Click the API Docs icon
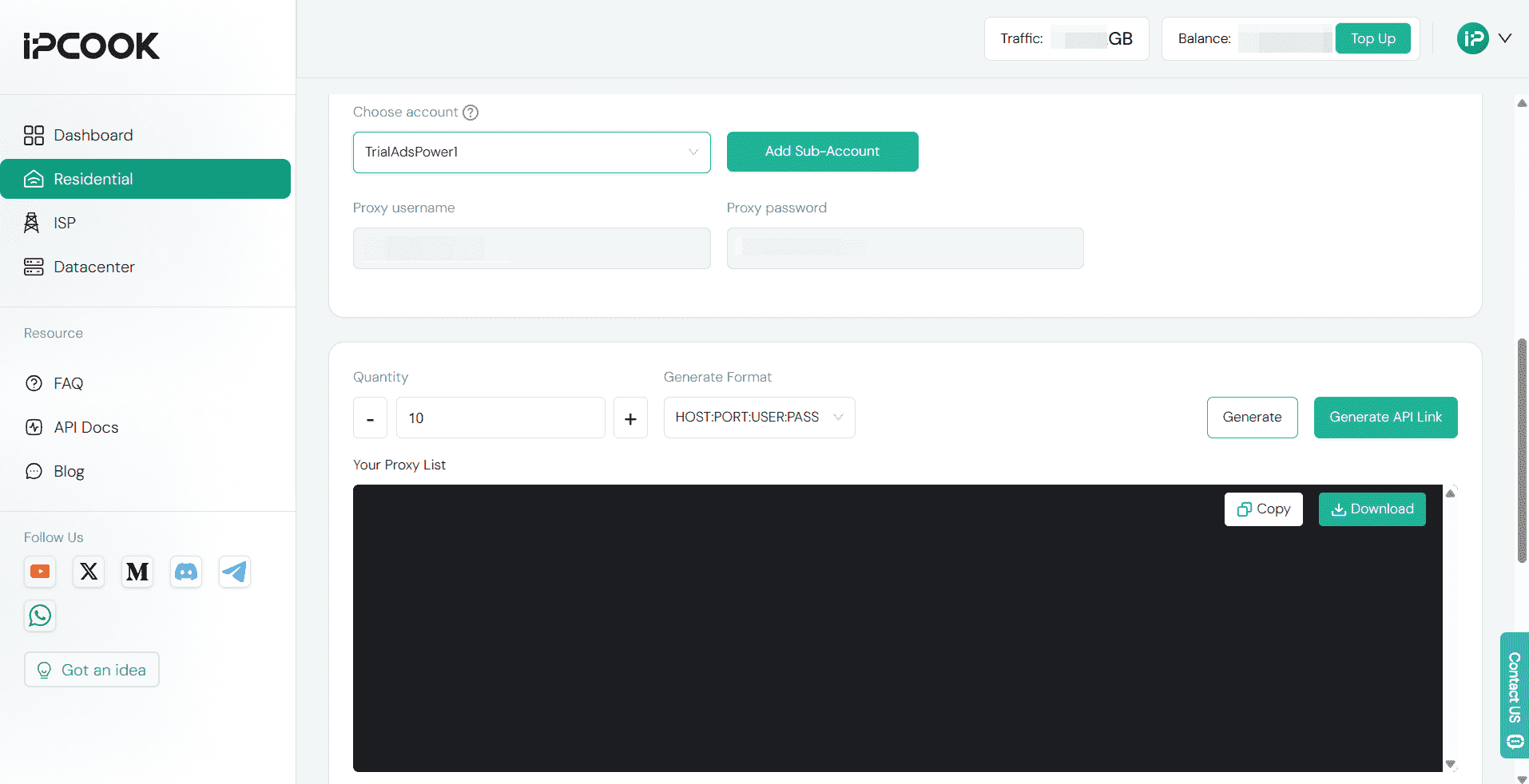Screen dimensions: 1529x784 34,427
